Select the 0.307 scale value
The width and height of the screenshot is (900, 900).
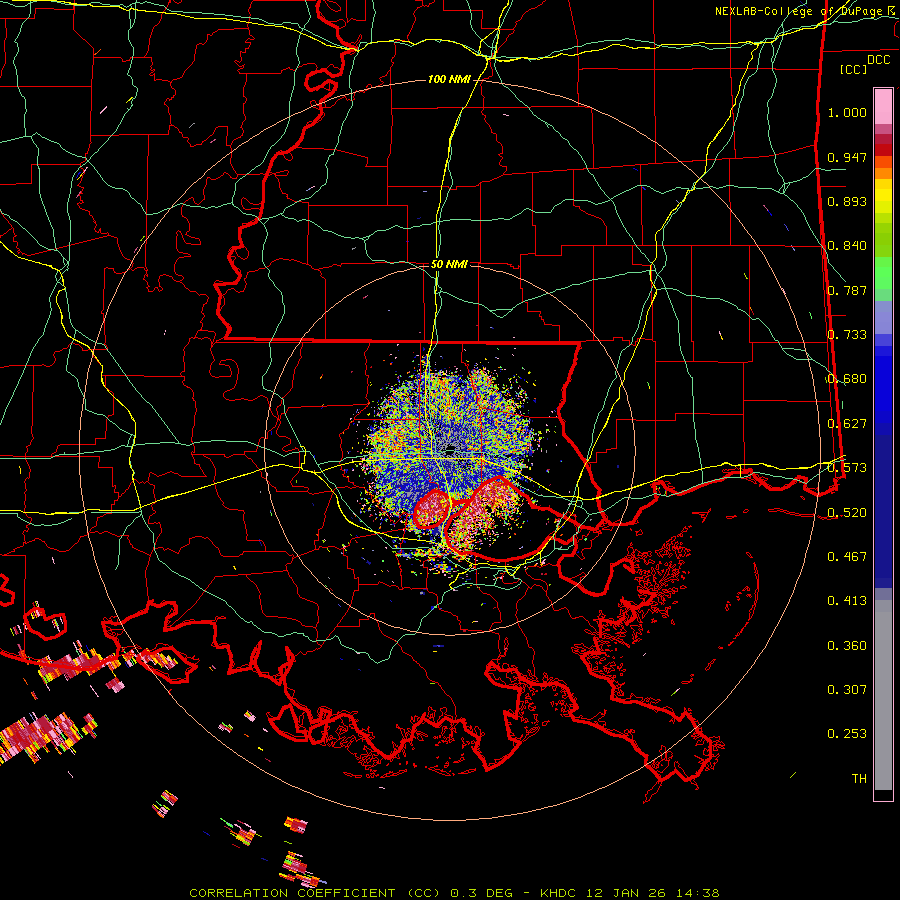click(847, 690)
